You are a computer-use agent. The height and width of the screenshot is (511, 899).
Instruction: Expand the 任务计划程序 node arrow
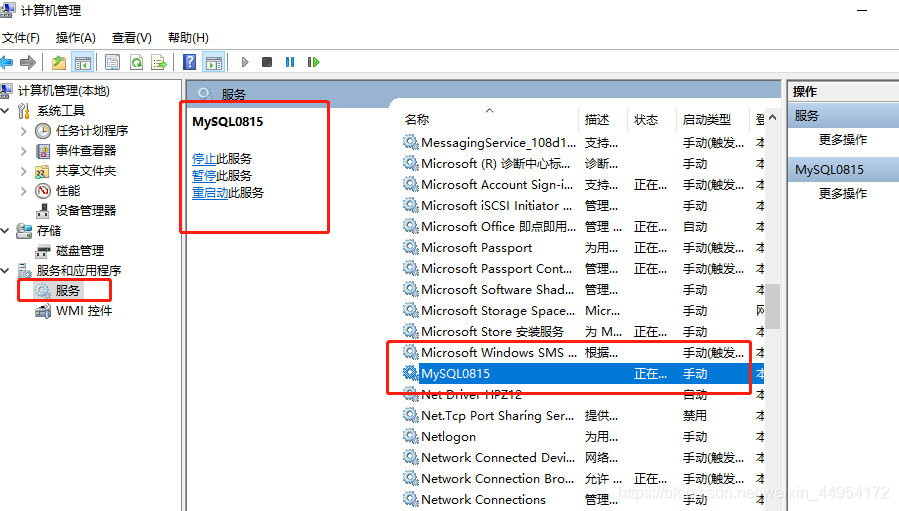point(24,131)
